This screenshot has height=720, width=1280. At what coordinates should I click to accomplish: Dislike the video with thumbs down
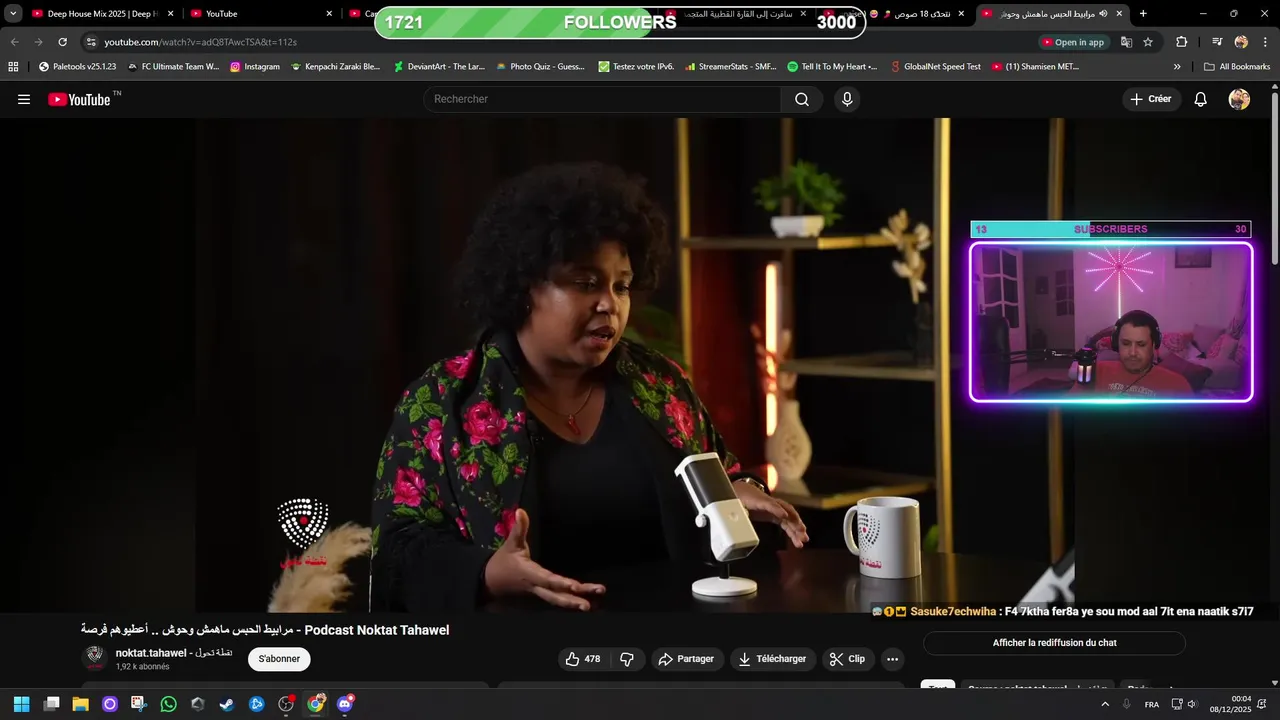pos(627,659)
